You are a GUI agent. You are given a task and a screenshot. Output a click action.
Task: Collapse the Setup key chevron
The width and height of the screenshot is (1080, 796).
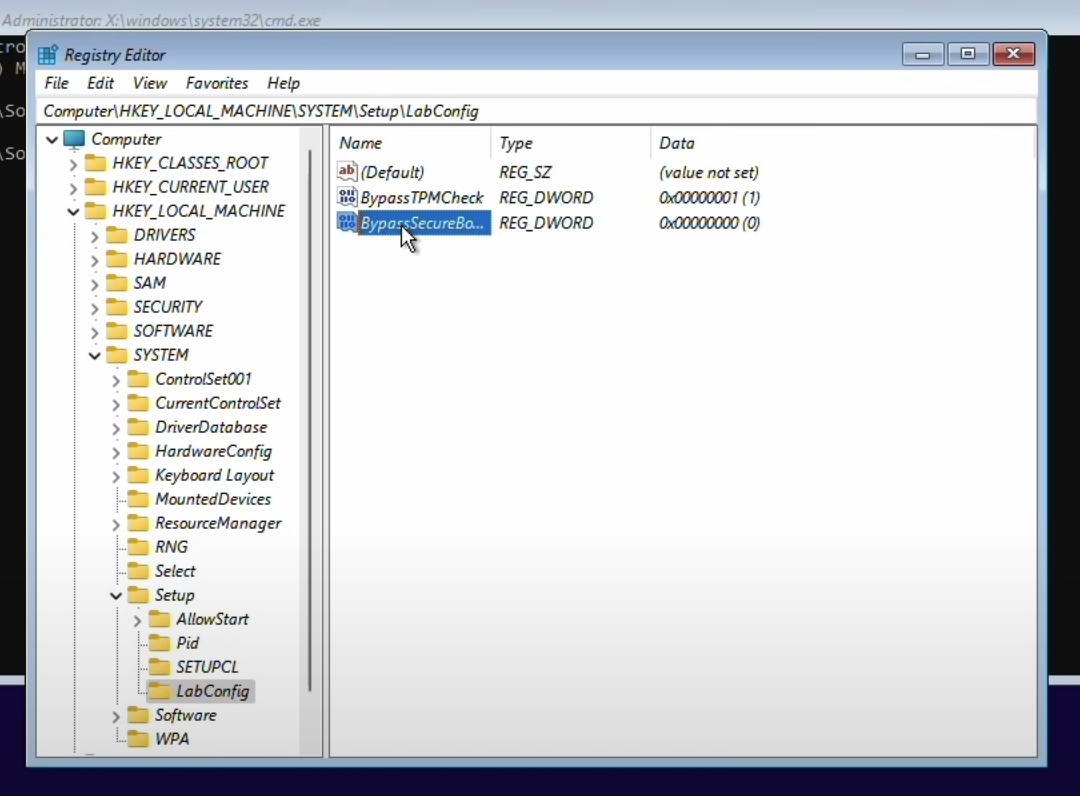pyautogui.click(x=116, y=596)
